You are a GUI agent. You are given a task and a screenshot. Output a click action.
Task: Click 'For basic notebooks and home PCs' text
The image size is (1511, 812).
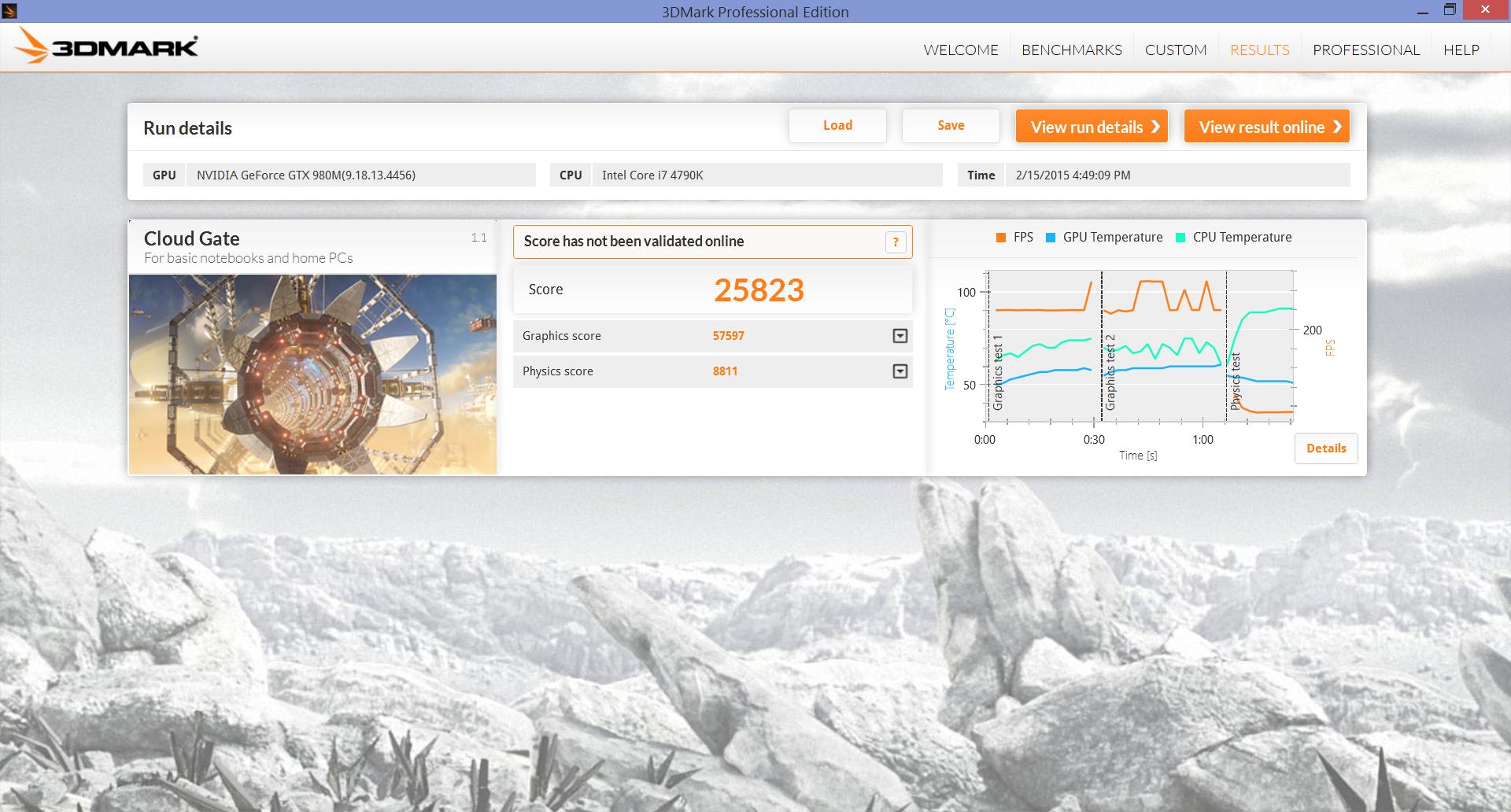(249, 258)
